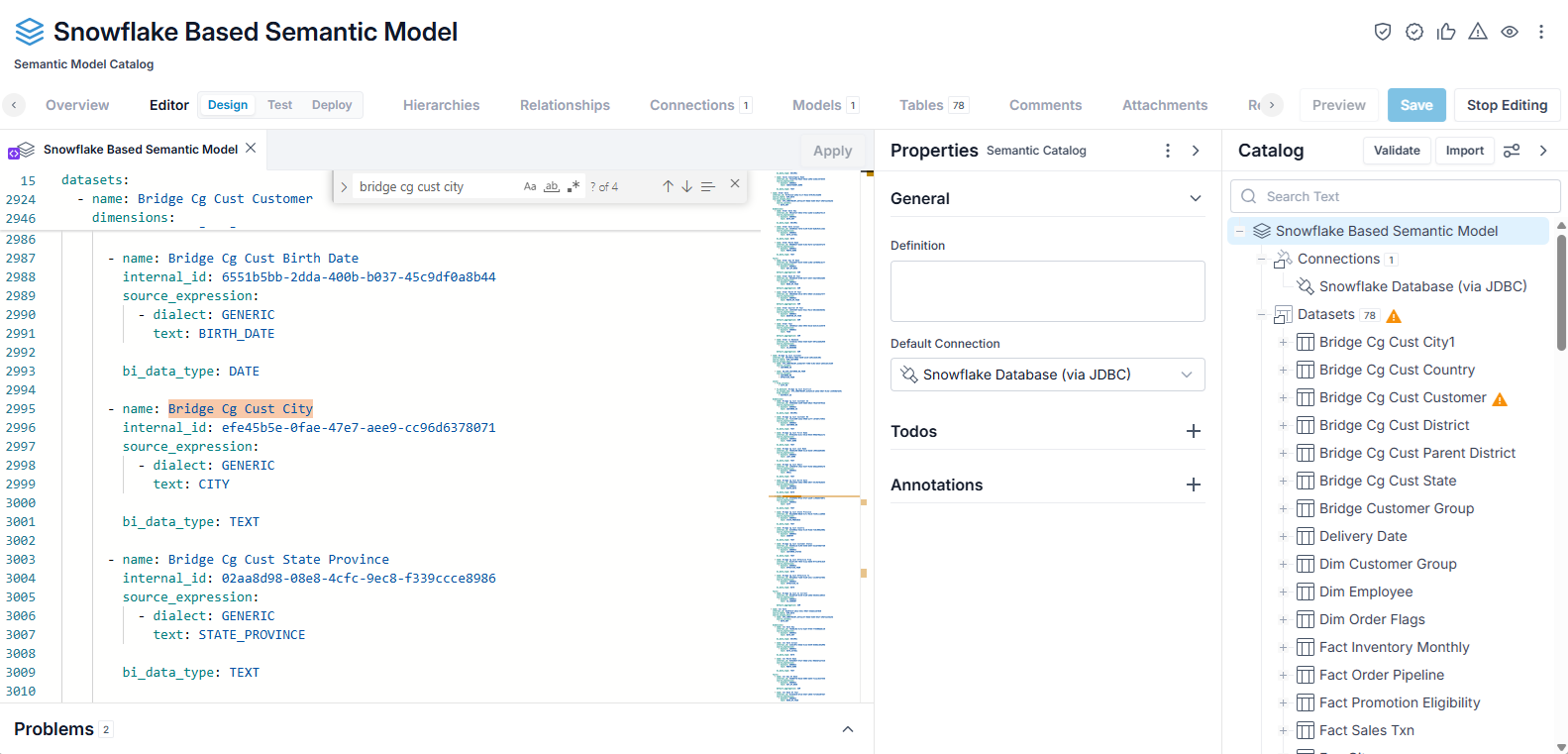Click into the Definition text area
1568x754 pixels.
click(x=1048, y=291)
